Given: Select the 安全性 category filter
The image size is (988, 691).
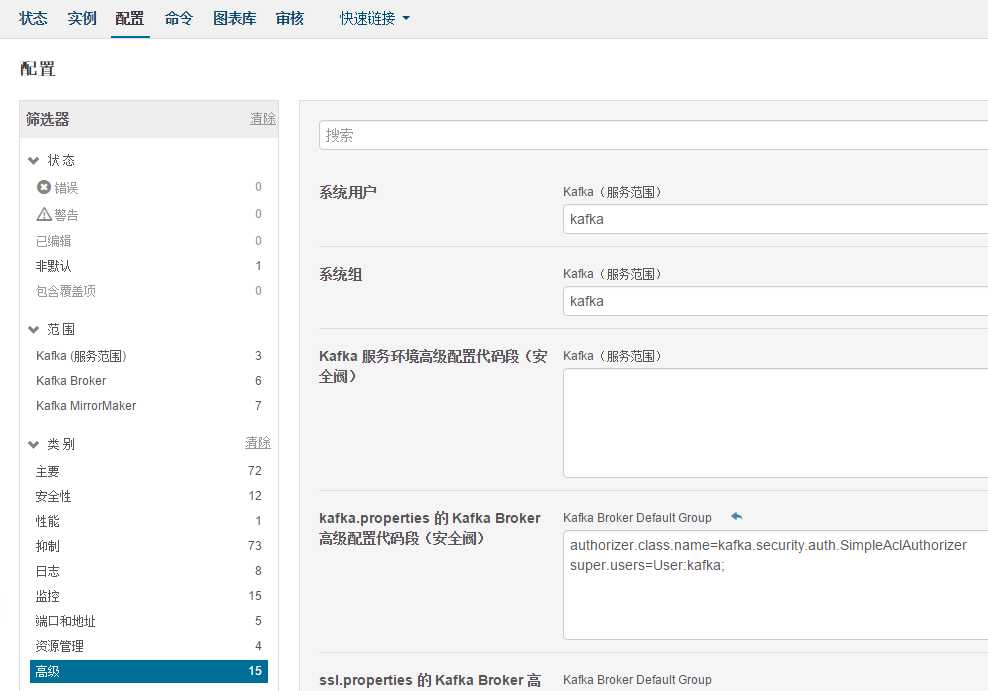Looking at the screenshot, I should 149,496.
